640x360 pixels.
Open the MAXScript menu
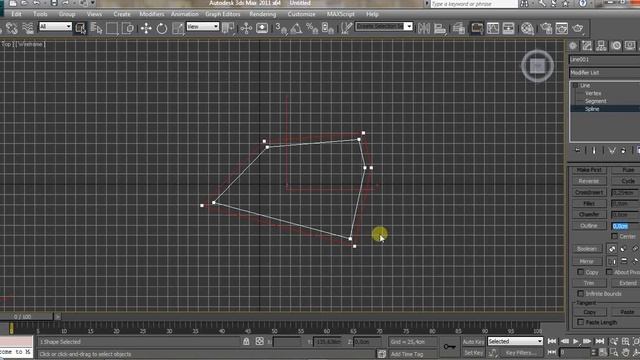tap(340, 14)
